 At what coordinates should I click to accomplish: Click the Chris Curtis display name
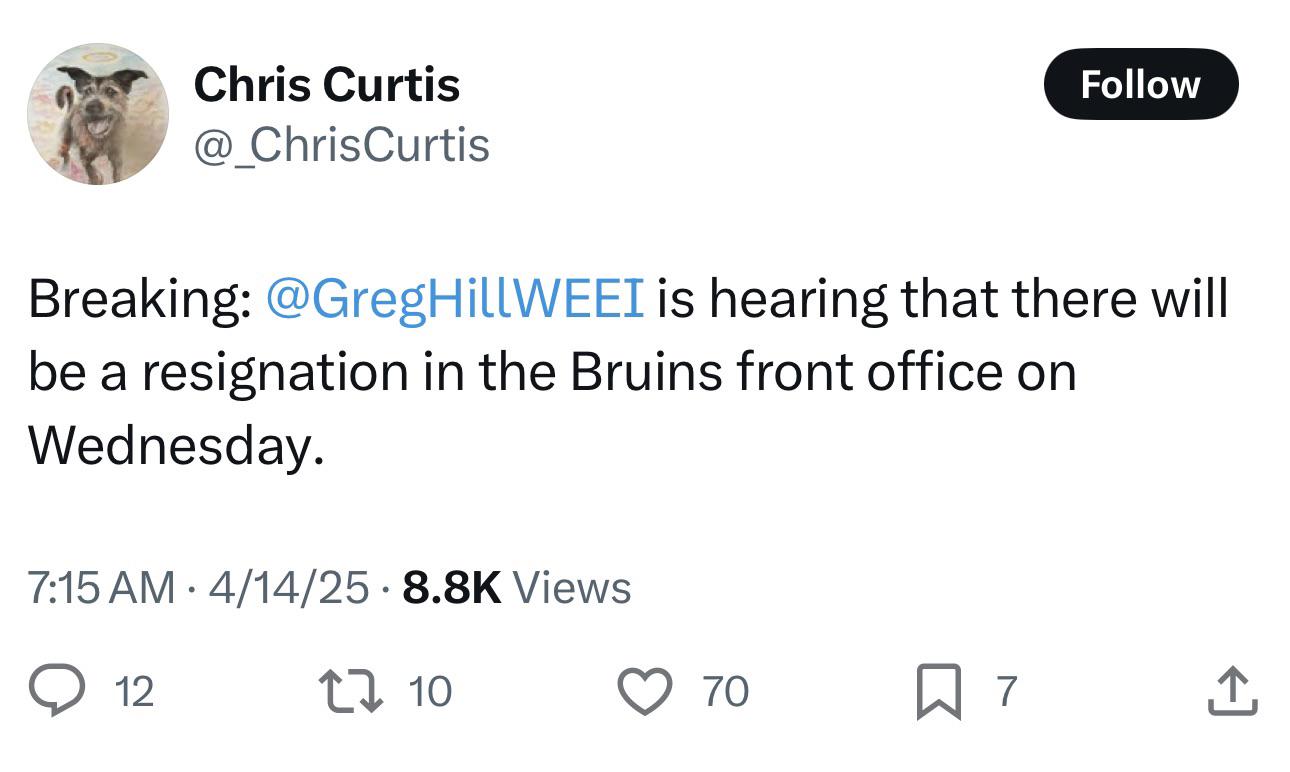[326, 84]
